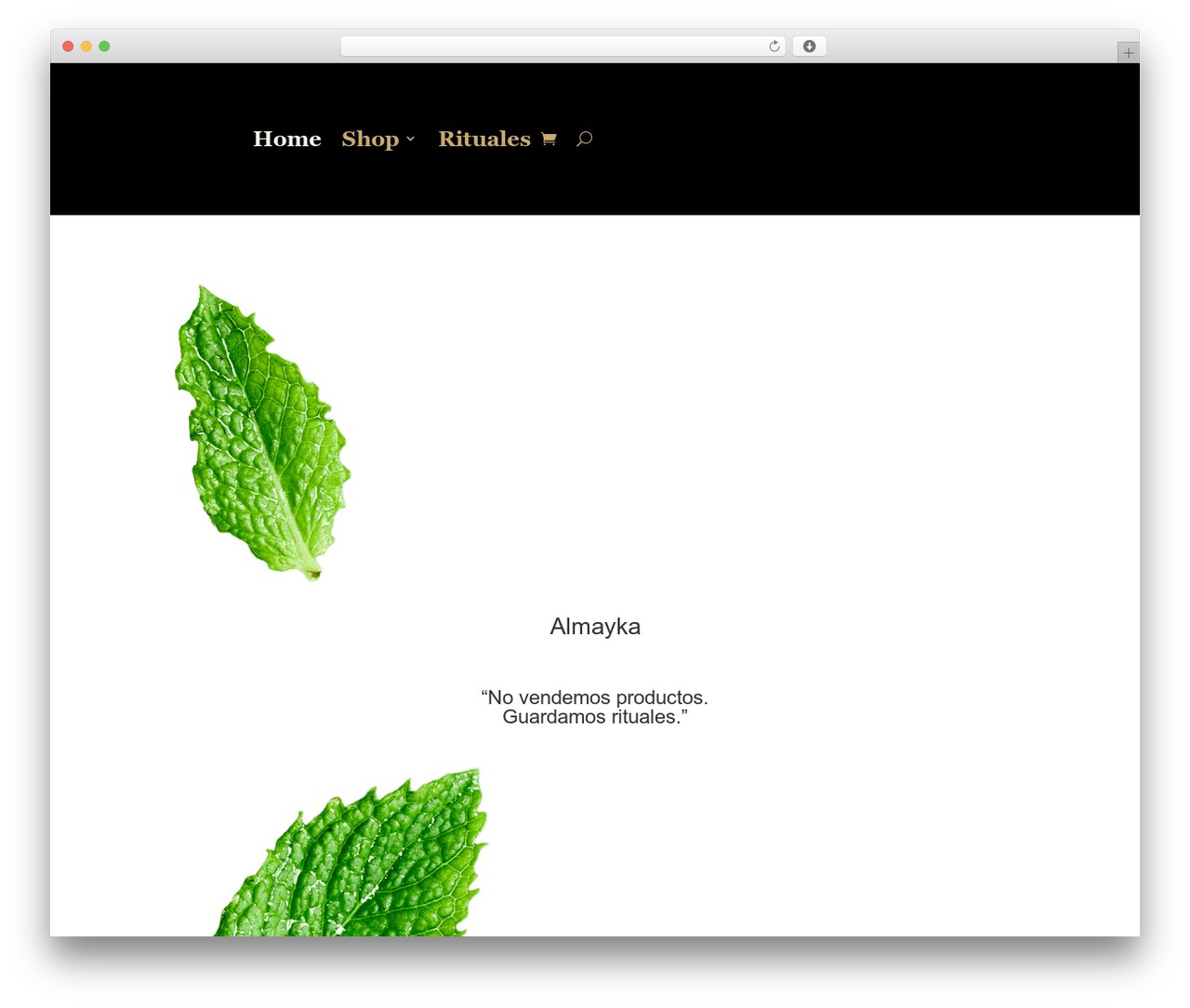Maximize window with green button

(104, 46)
